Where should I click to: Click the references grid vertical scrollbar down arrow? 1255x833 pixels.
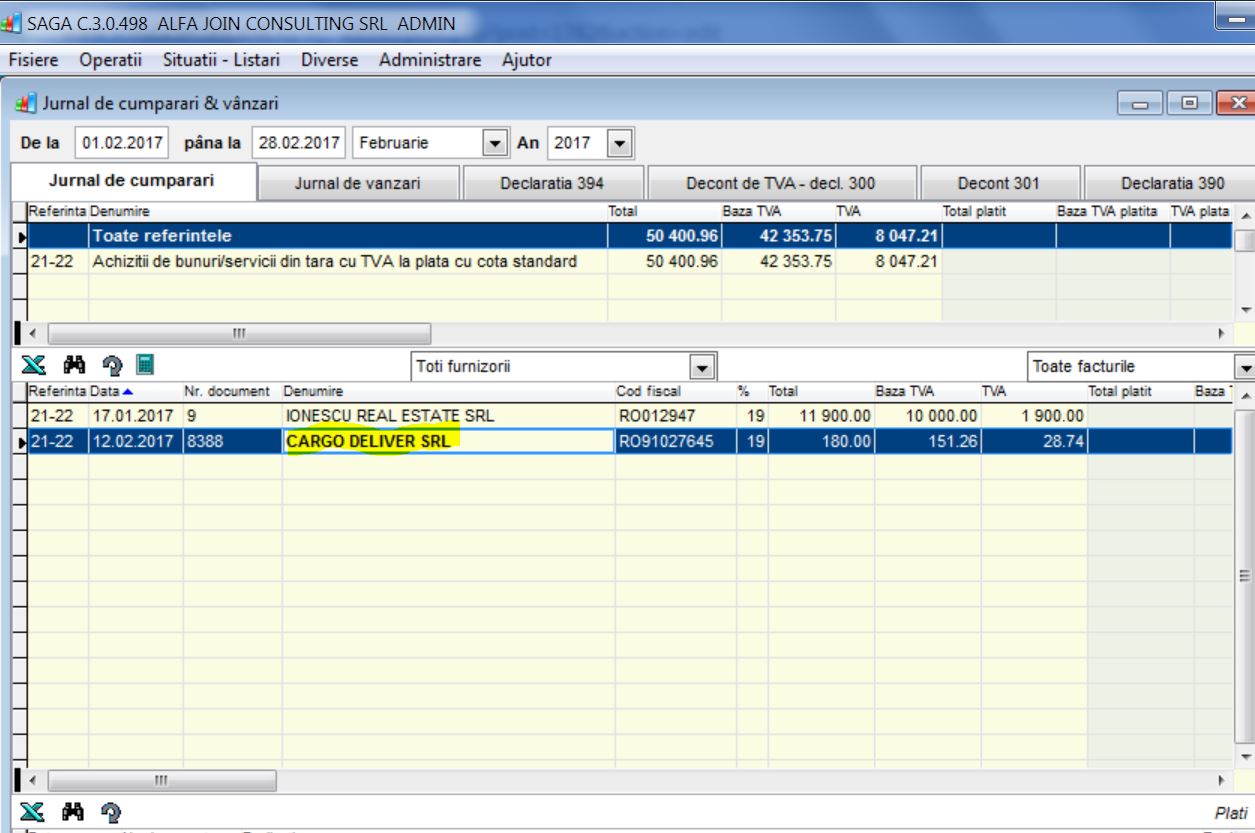(1245, 309)
